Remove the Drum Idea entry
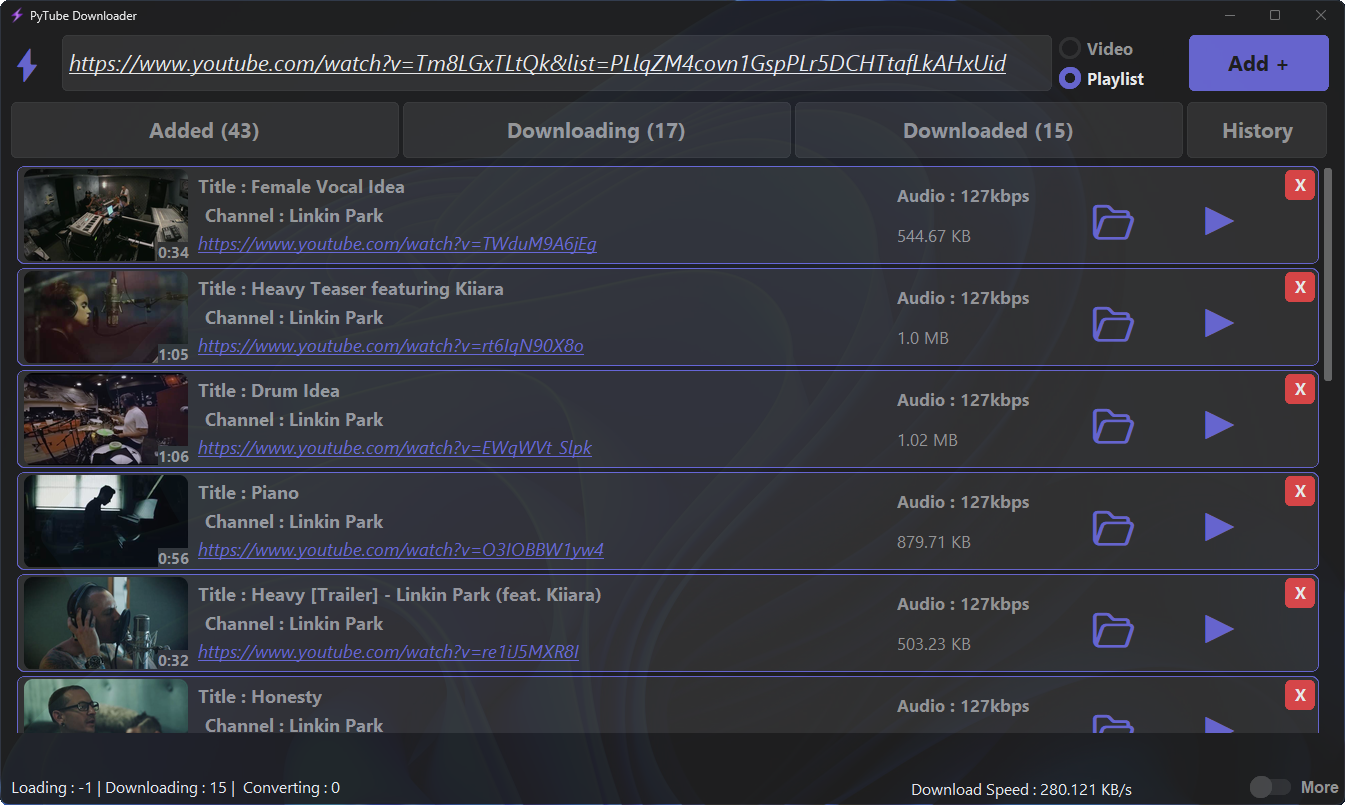This screenshot has height=805, width=1345. pos(1300,389)
